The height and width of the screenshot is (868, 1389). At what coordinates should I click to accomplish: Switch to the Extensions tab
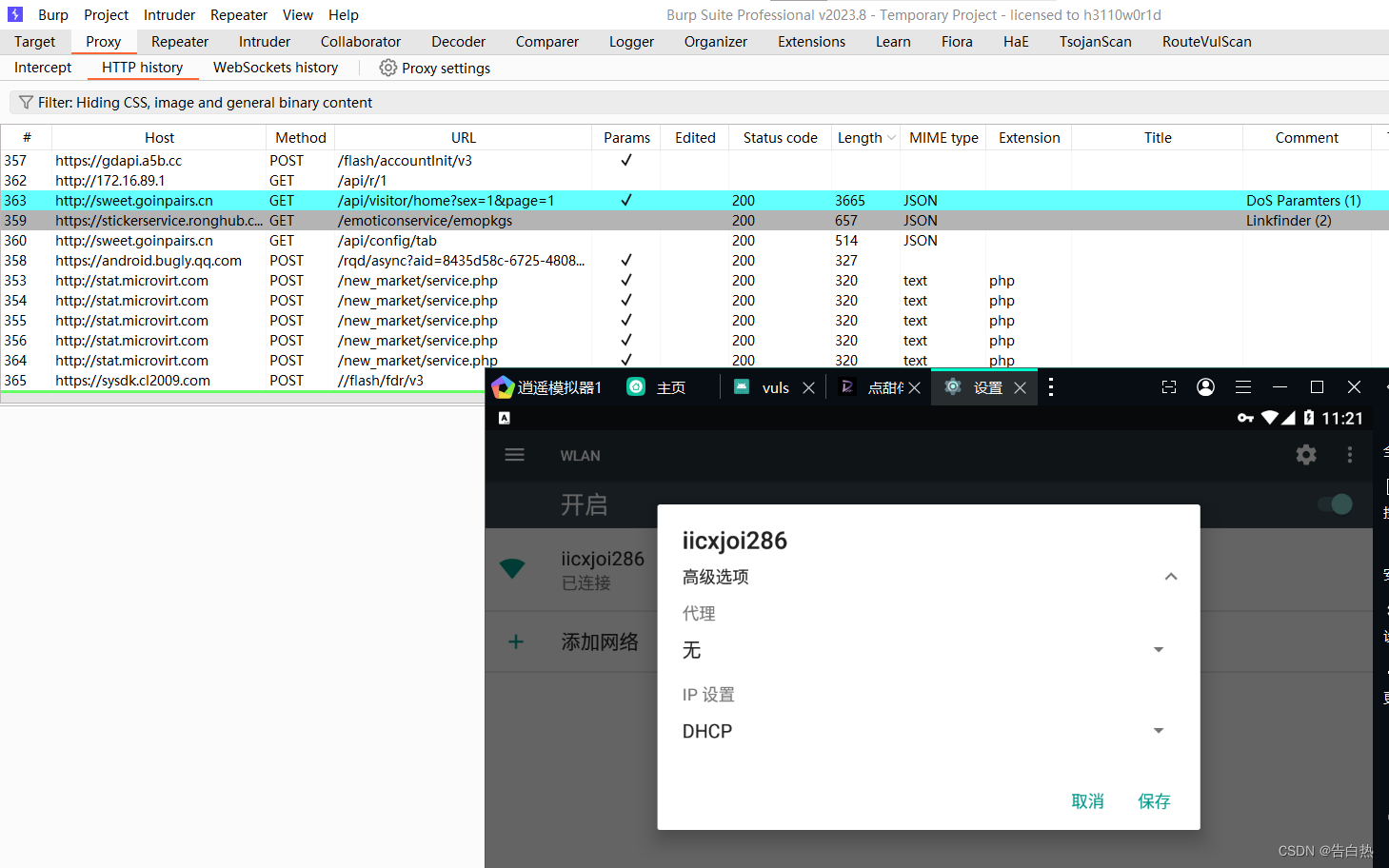point(812,42)
